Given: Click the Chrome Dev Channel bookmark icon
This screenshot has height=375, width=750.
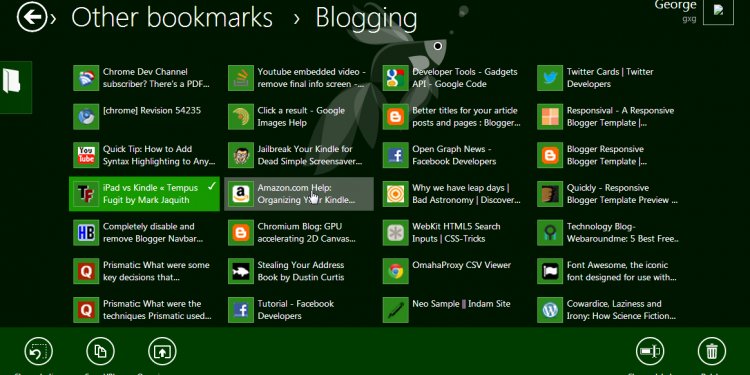Looking at the screenshot, I should [x=86, y=78].
